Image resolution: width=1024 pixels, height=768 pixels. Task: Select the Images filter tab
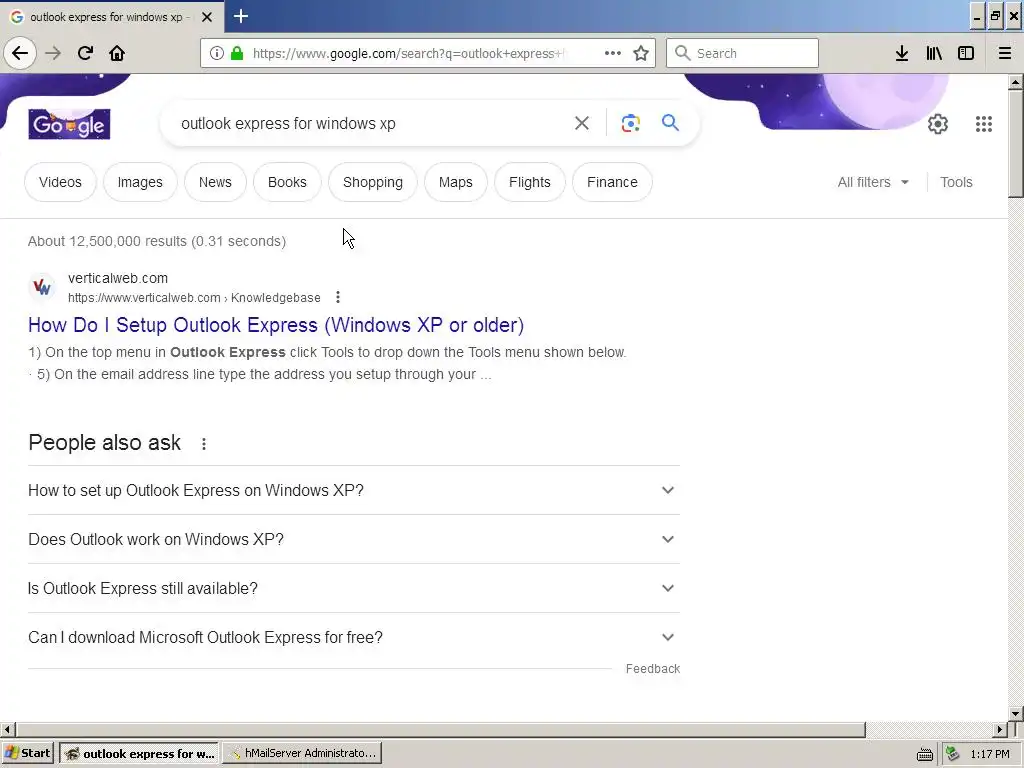(140, 182)
